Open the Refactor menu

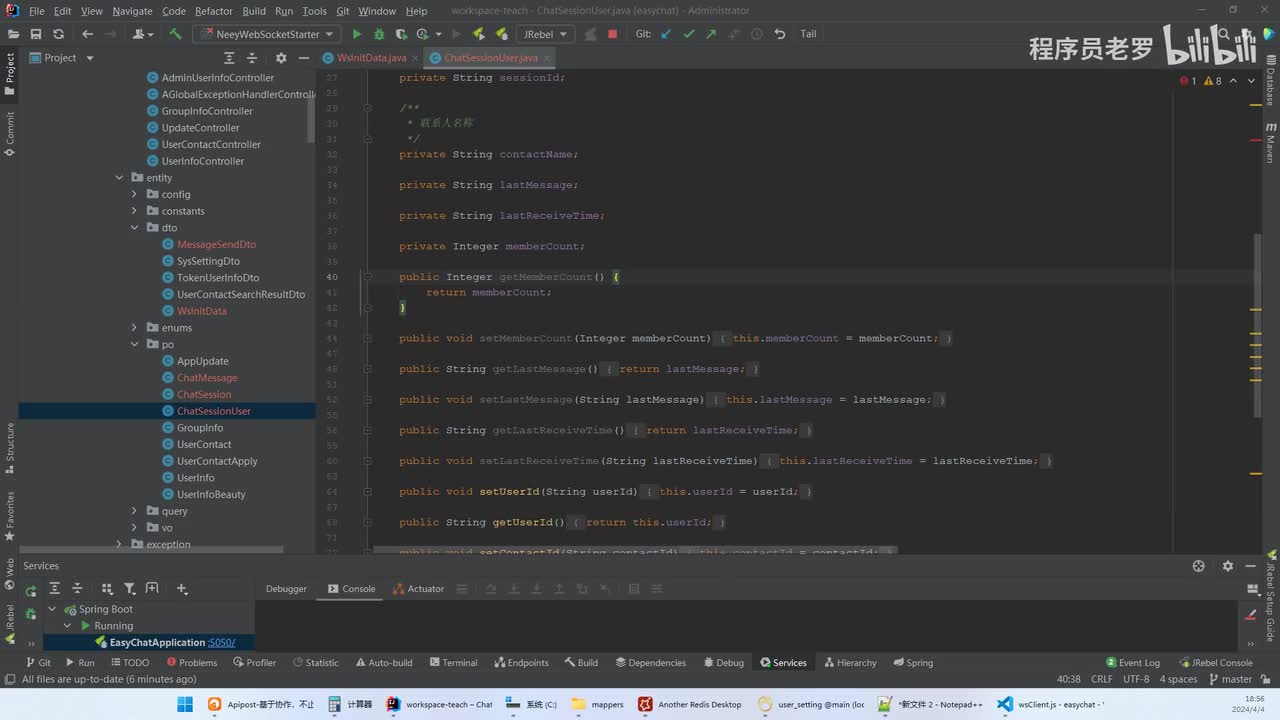pyautogui.click(x=213, y=11)
